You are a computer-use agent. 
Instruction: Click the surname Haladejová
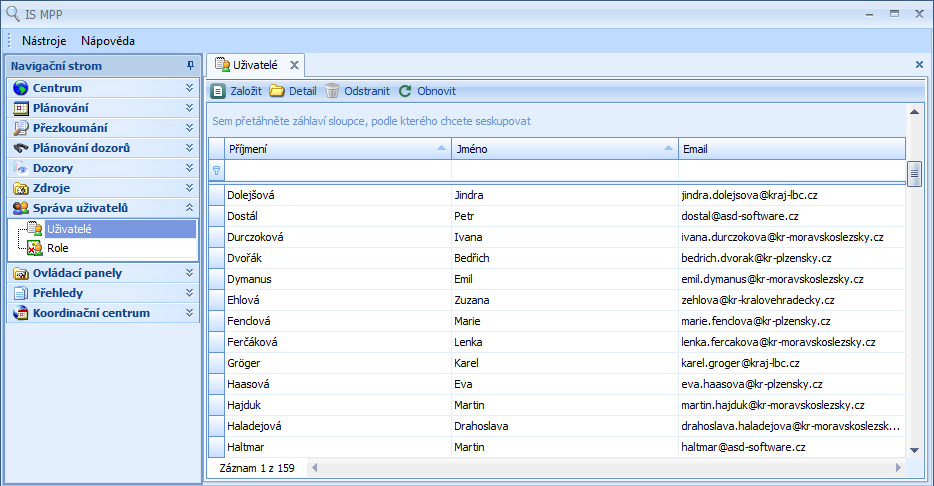[x=254, y=426]
